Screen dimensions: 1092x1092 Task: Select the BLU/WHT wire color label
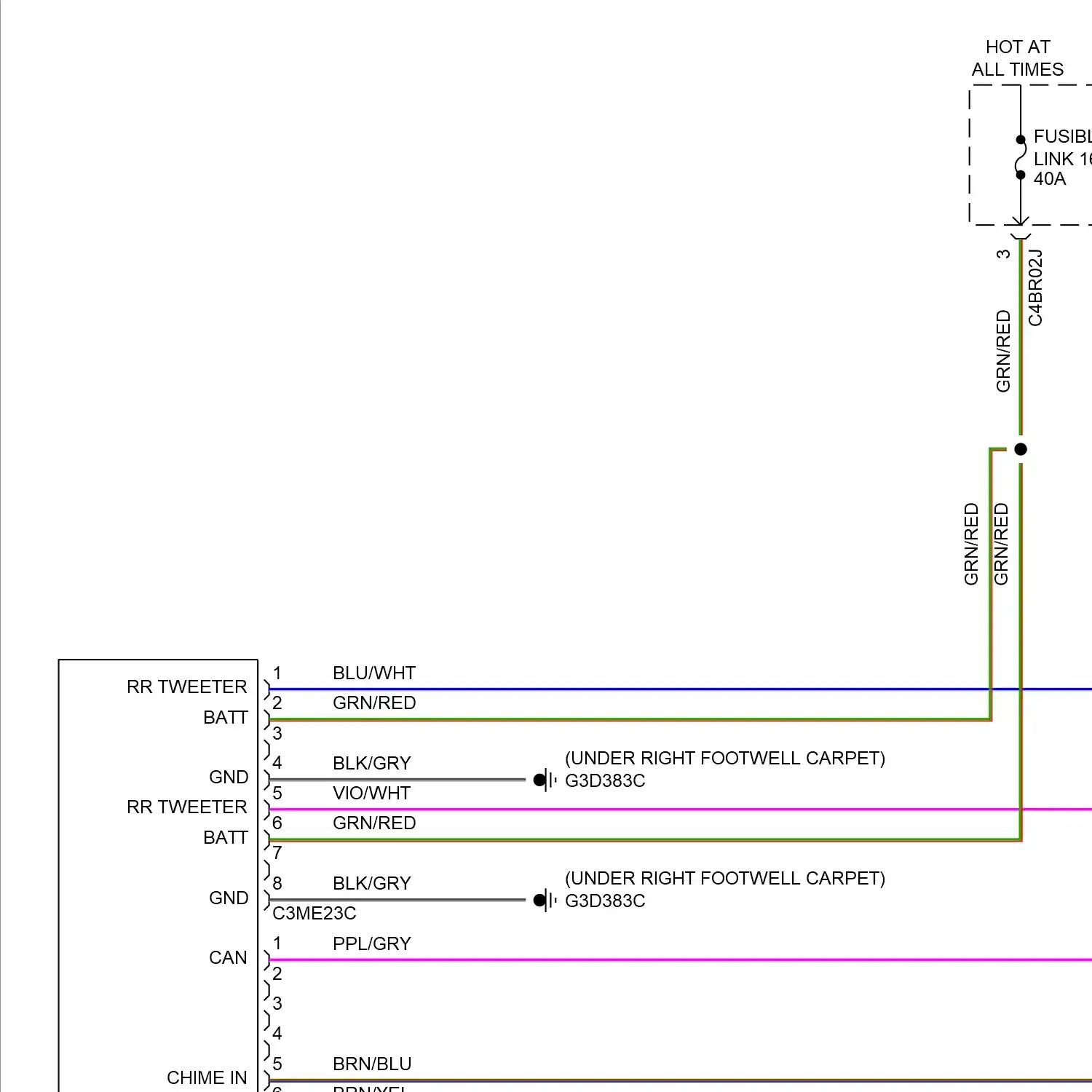(x=374, y=673)
